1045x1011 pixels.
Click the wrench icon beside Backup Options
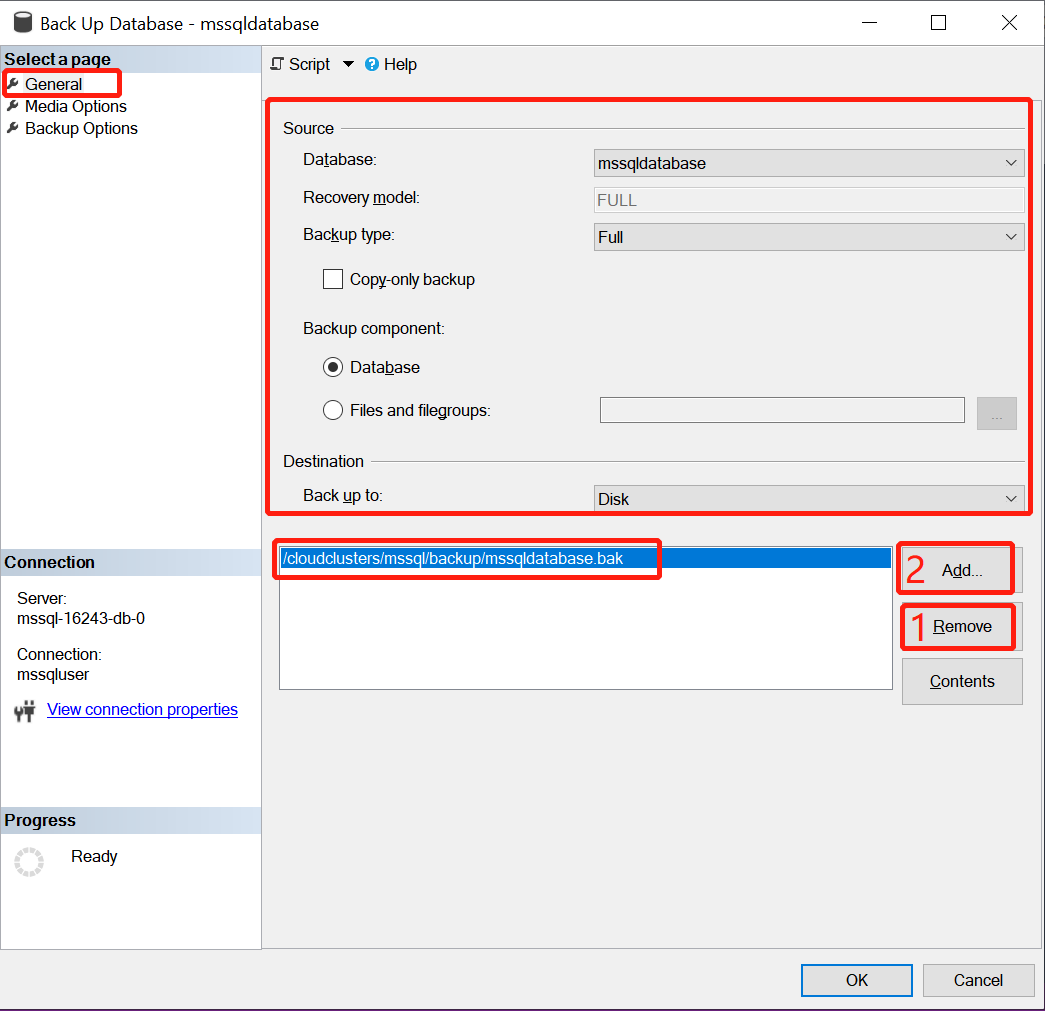13,128
